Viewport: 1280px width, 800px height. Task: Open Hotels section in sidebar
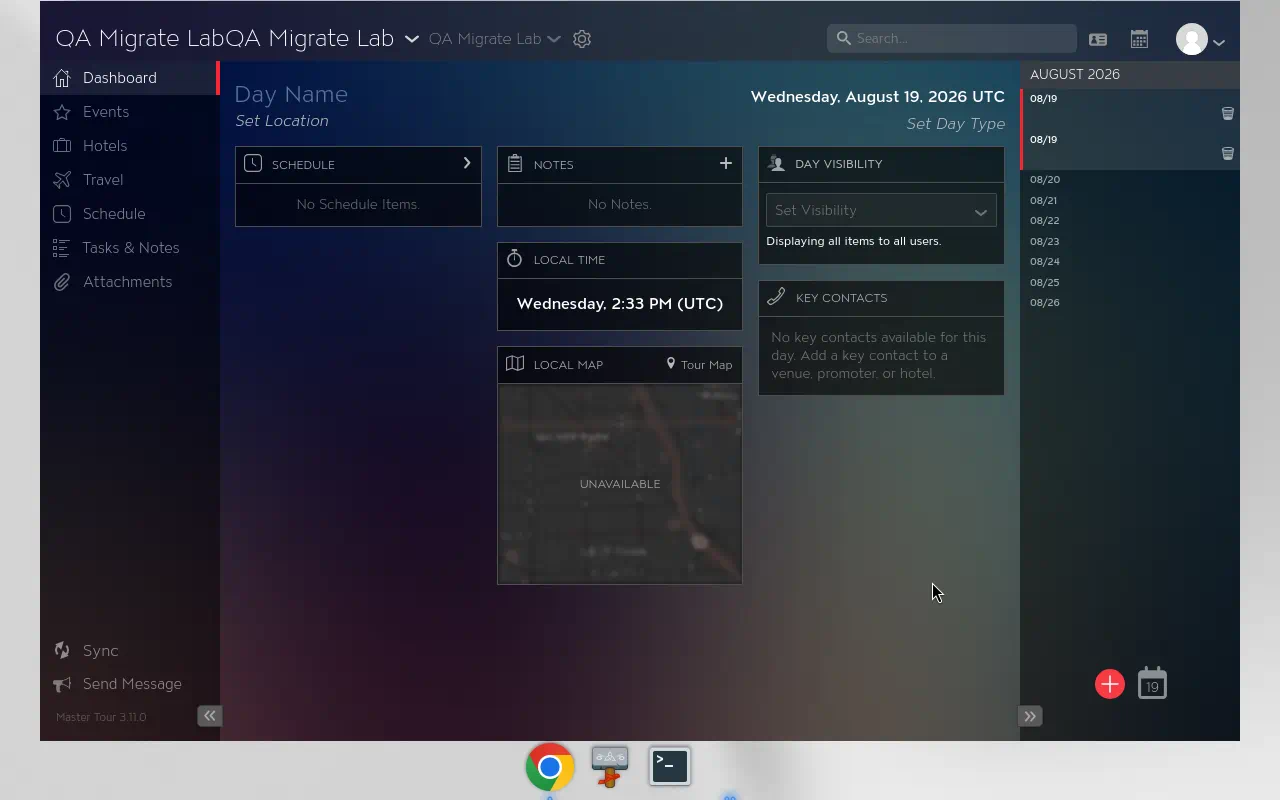click(x=128, y=146)
